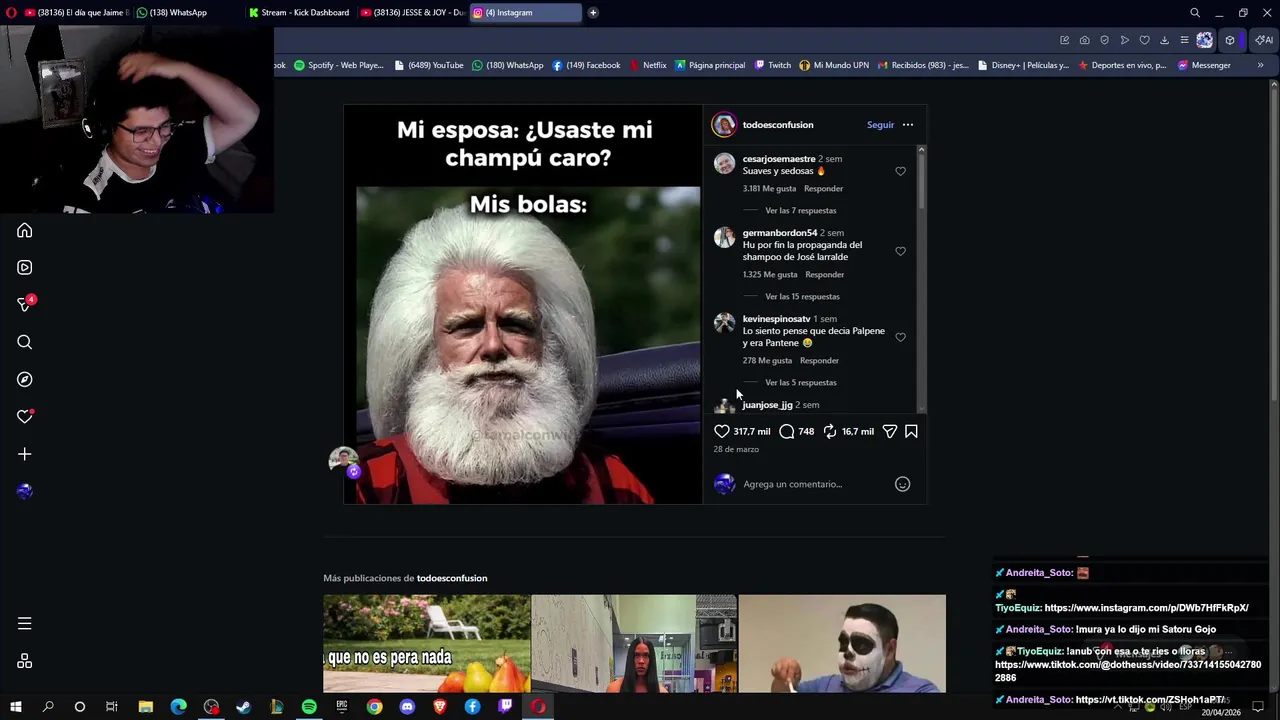Open Instagram search icon in sidebar
This screenshot has height=720, width=1280.
click(25, 342)
